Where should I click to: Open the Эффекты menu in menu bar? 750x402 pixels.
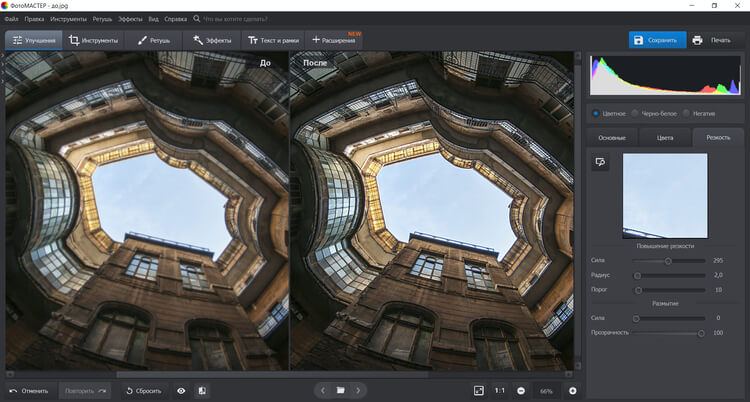pos(130,18)
